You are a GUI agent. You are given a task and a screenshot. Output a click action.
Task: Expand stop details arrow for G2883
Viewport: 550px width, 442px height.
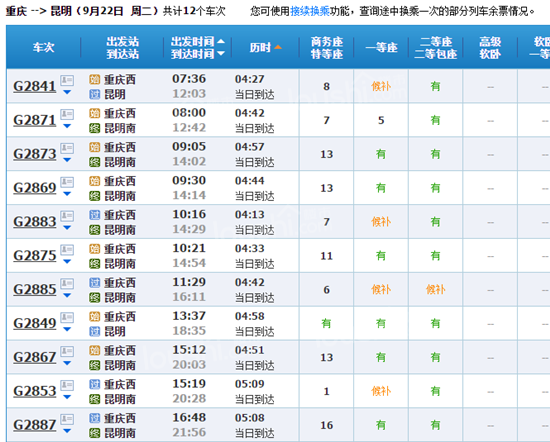tap(67, 228)
